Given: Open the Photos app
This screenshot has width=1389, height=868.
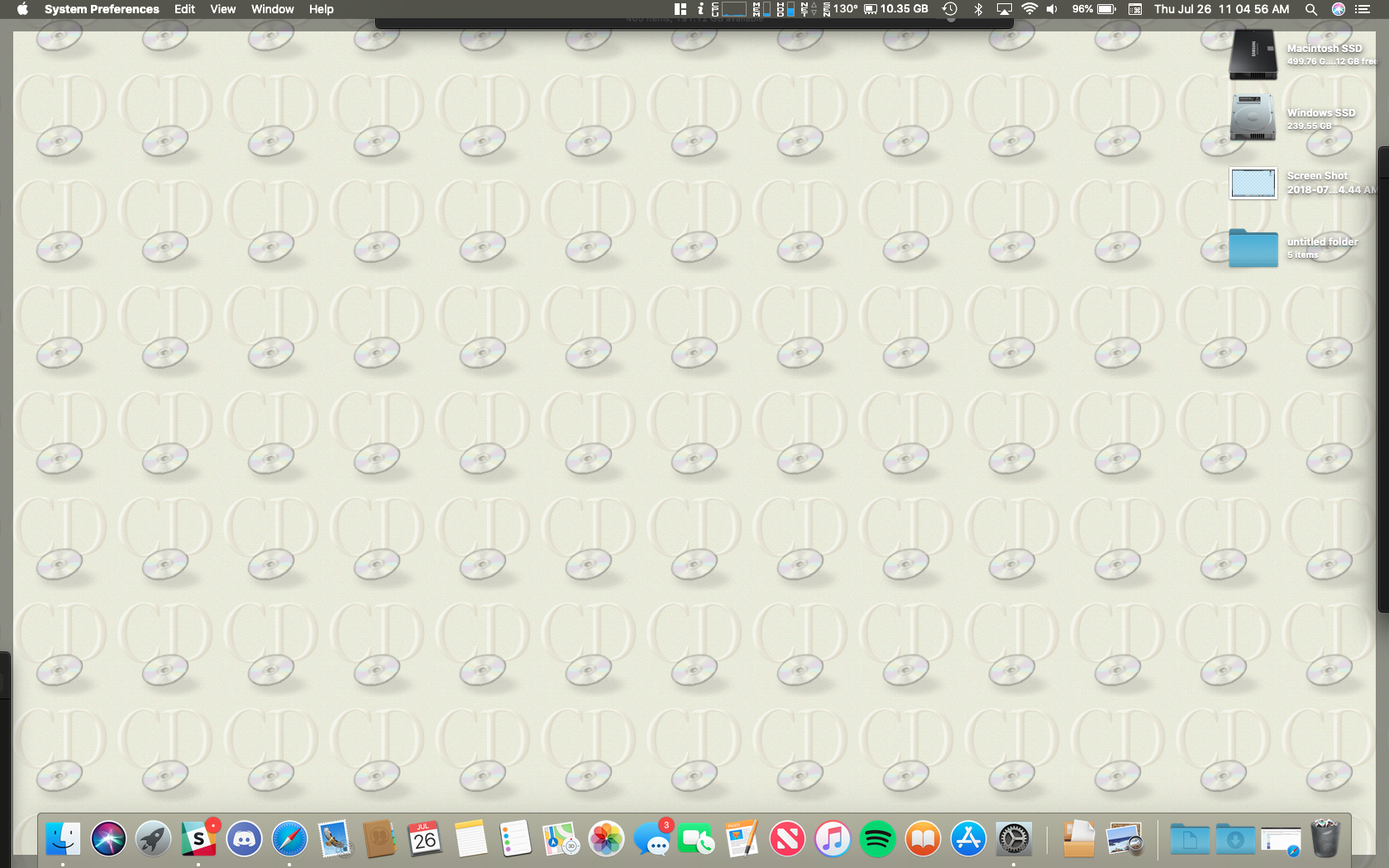Looking at the screenshot, I should pyautogui.click(x=606, y=839).
